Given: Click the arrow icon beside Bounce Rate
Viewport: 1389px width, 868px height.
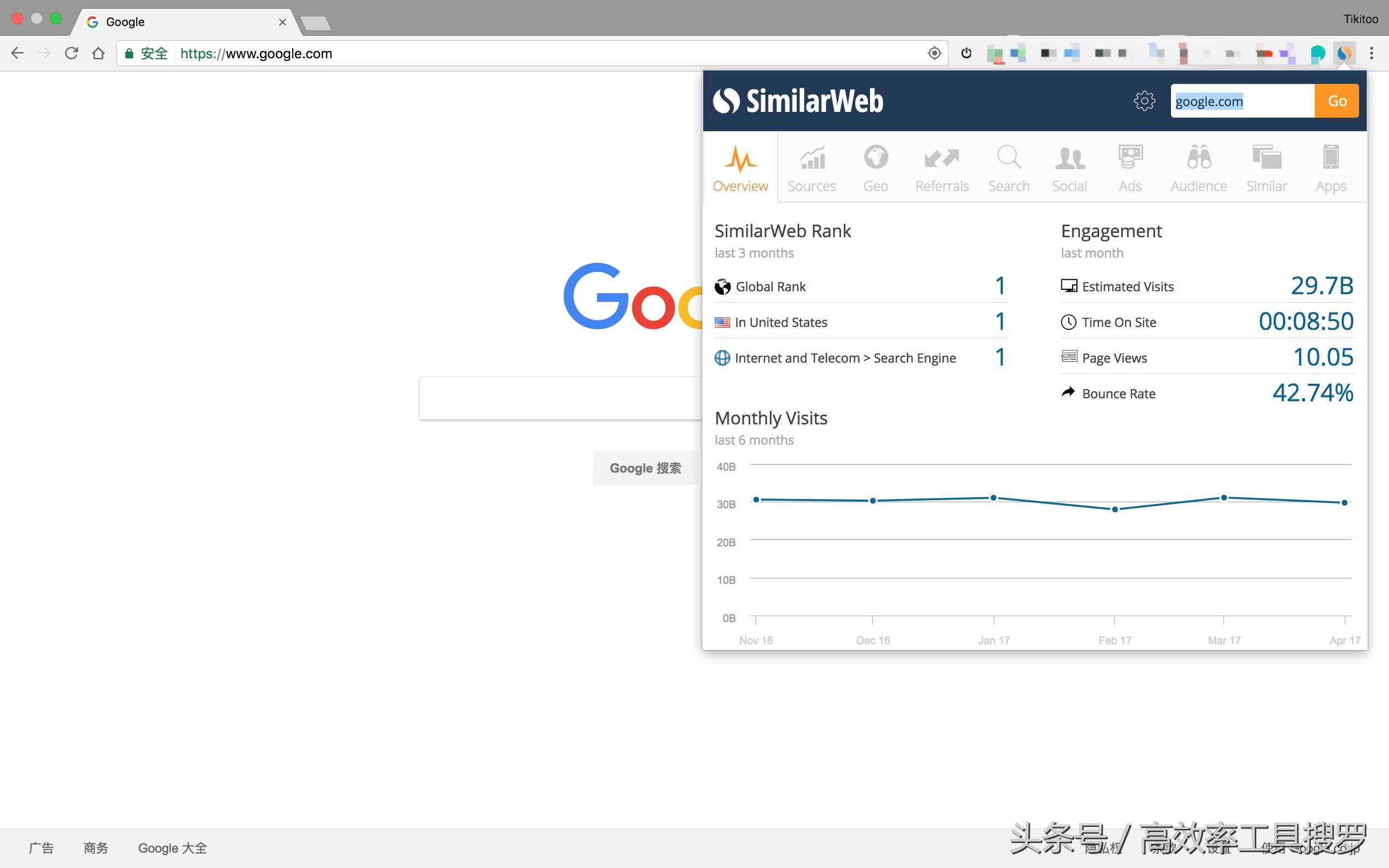Looking at the screenshot, I should [1068, 391].
